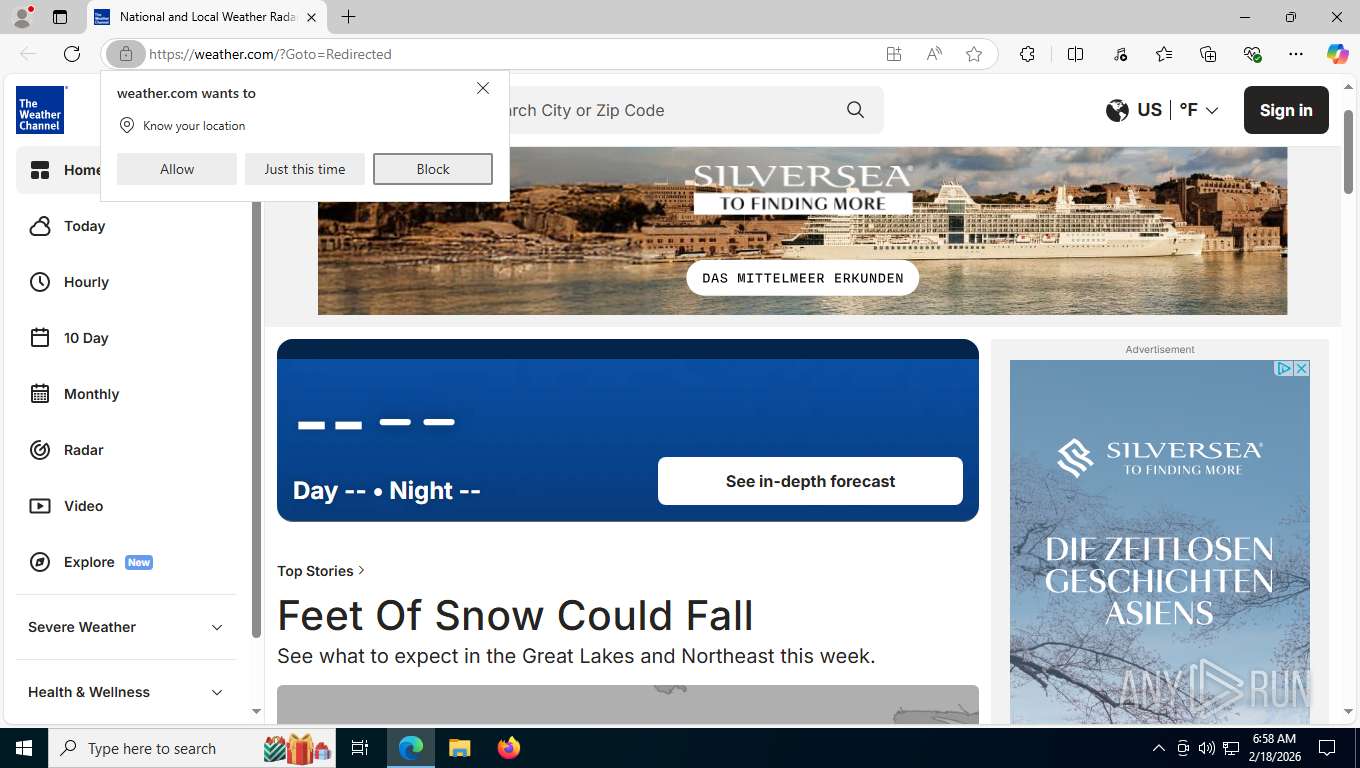Image resolution: width=1360 pixels, height=768 pixels.
Task: Open Browser essentials heart icon
Action: click(1252, 54)
